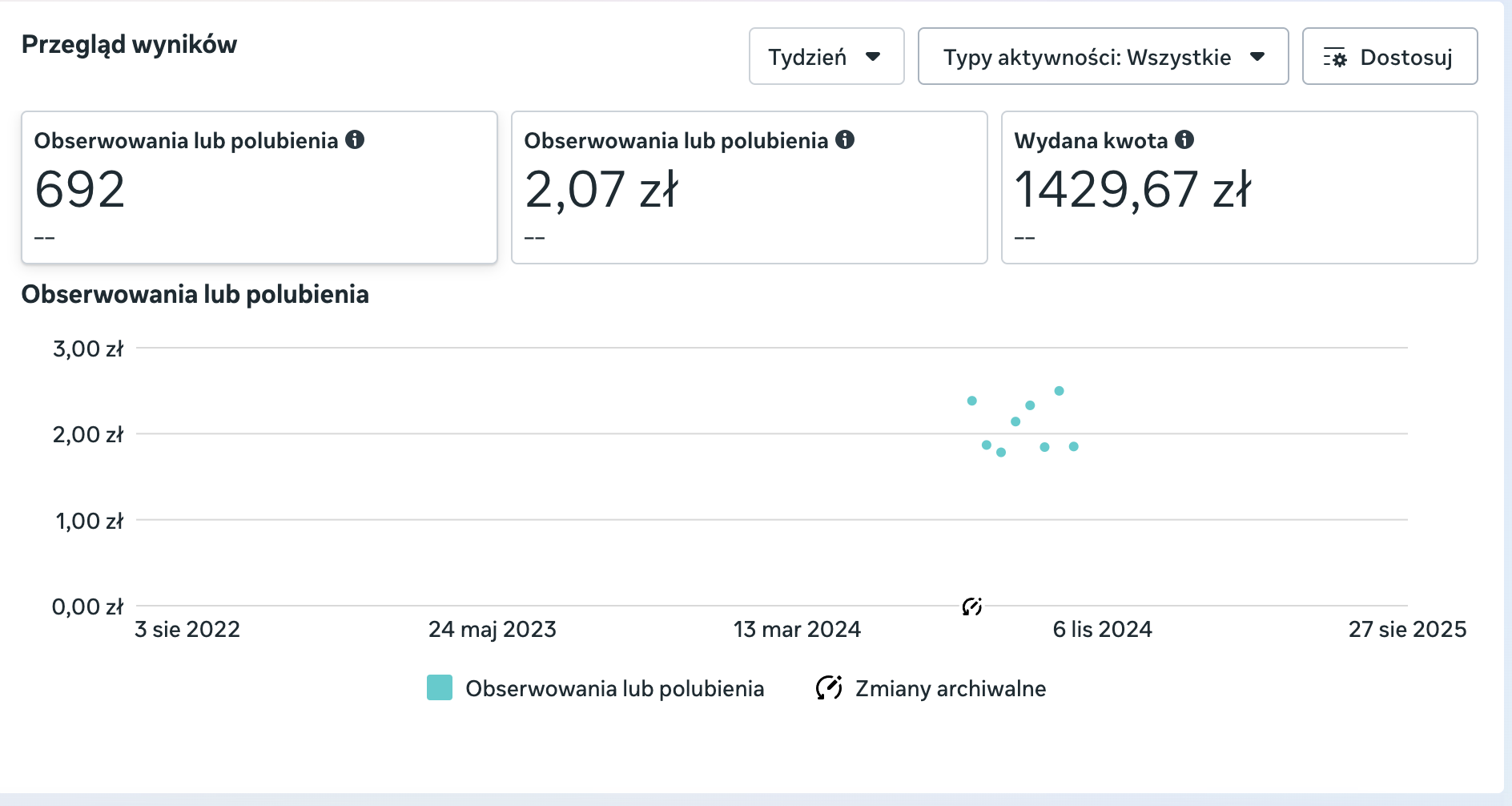1512x806 pixels.
Task: Expand the Dostosuj options panel
Action: pos(1389,56)
